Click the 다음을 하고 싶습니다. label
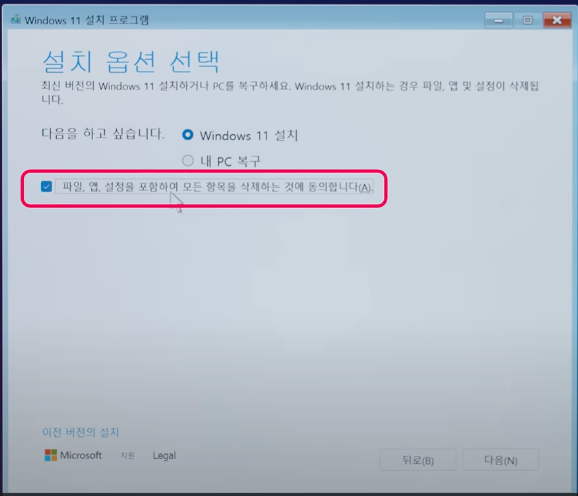This screenshot has width=578, height=496. (x=102, y=133)
